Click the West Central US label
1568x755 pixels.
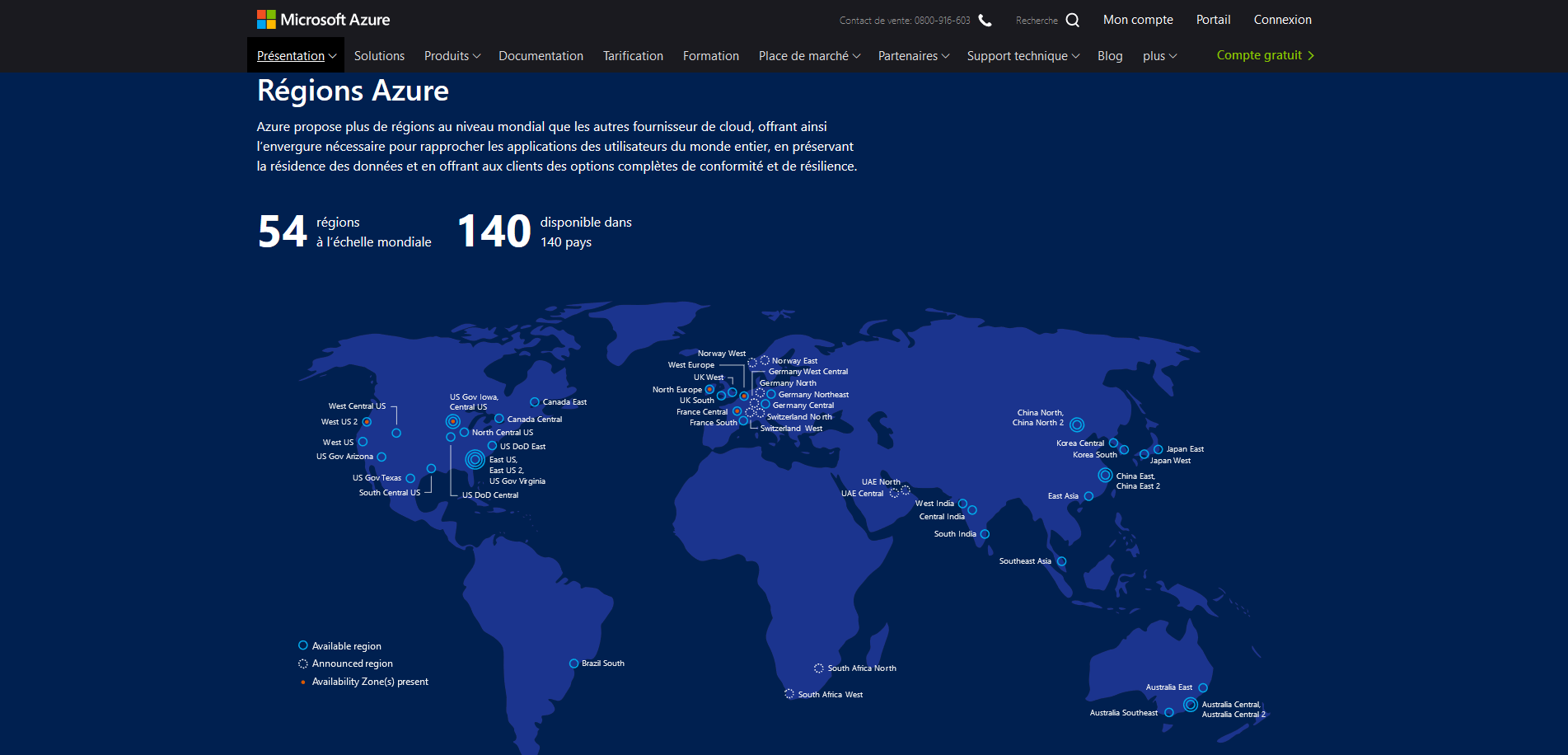(x=357, y=406)
